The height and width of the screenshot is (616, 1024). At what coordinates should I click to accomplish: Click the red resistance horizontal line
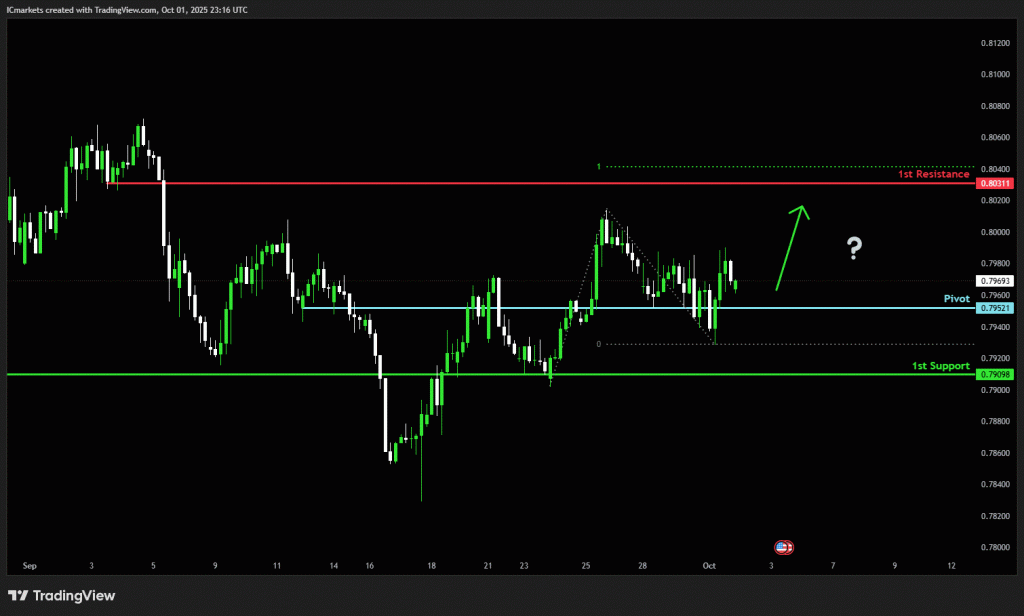[x=500, y=183]
